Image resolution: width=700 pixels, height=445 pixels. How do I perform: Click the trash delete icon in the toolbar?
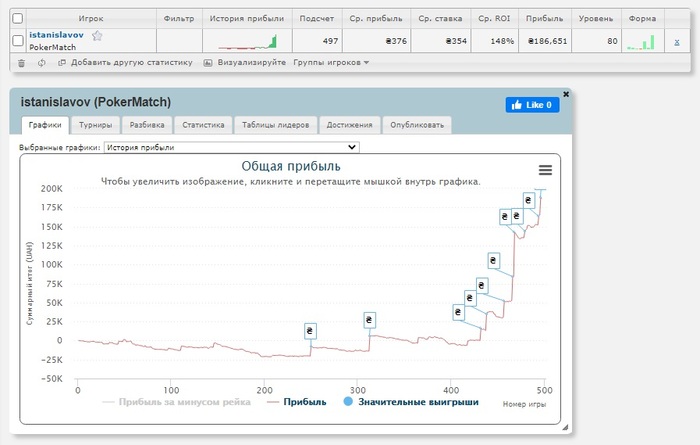tap(21, 63)
